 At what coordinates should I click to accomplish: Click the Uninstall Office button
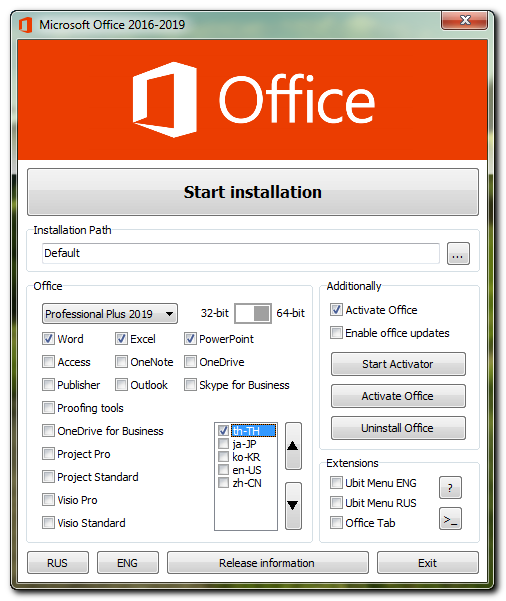click(x=398, y=428)
